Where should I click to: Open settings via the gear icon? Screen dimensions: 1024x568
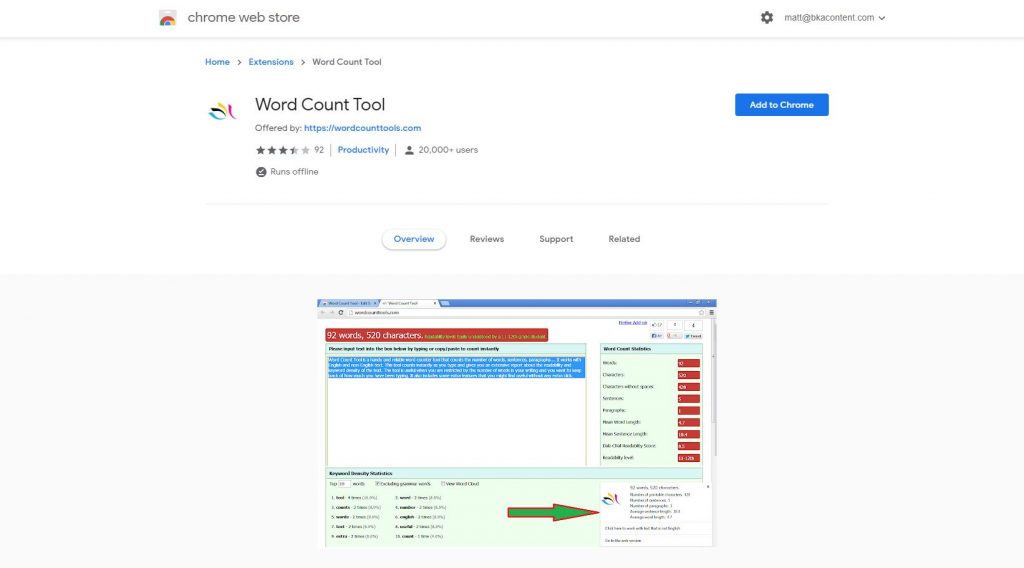coord(767,18)
